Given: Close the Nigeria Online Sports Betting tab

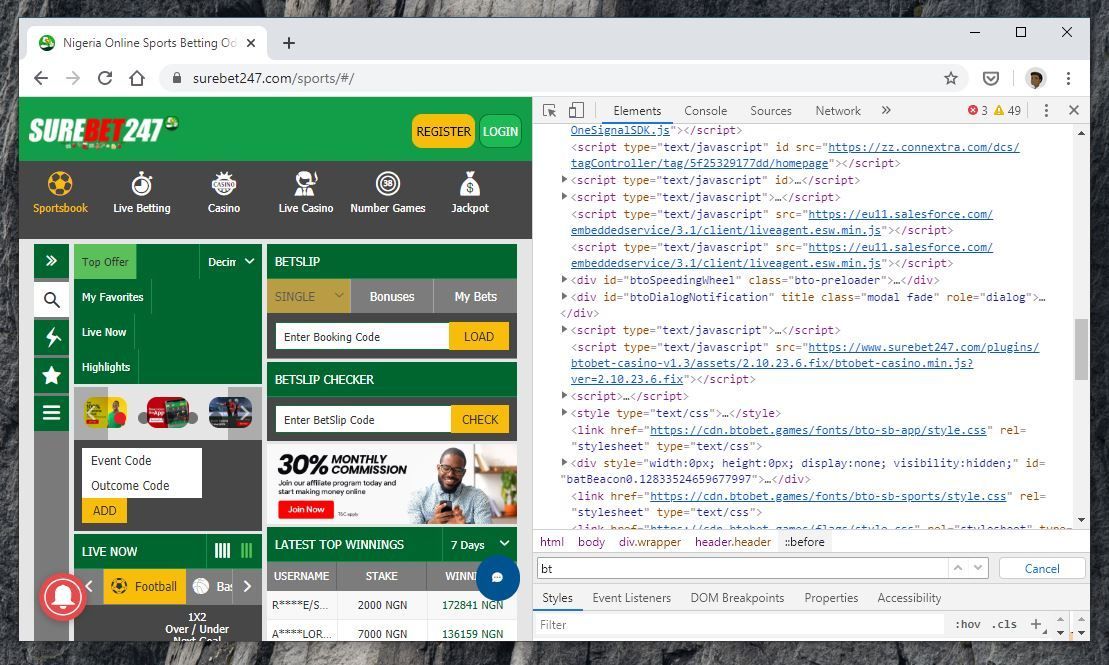Looking at the screenshot, I should 251,43.
